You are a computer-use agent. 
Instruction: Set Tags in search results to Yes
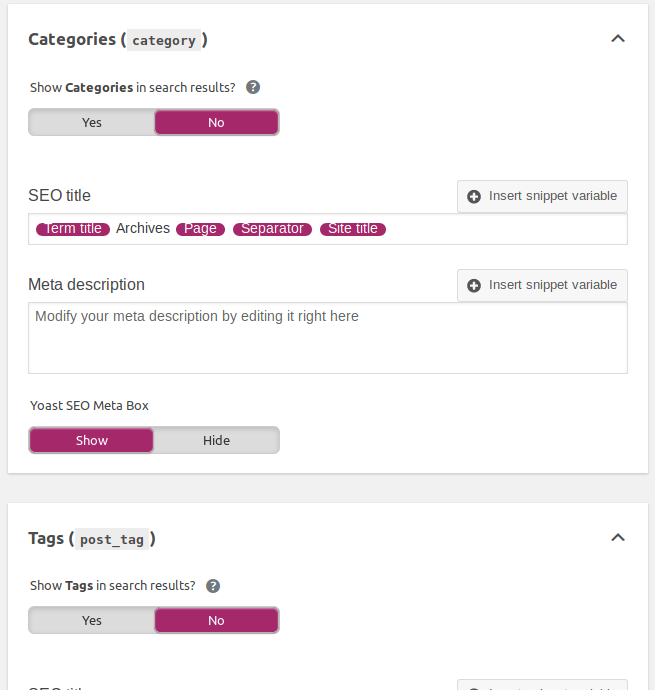click(x=92, y=620)
